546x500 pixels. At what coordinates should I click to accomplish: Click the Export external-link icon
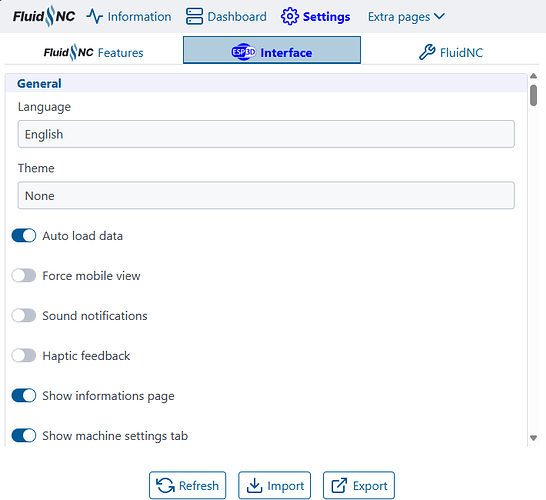coord(339,485)
